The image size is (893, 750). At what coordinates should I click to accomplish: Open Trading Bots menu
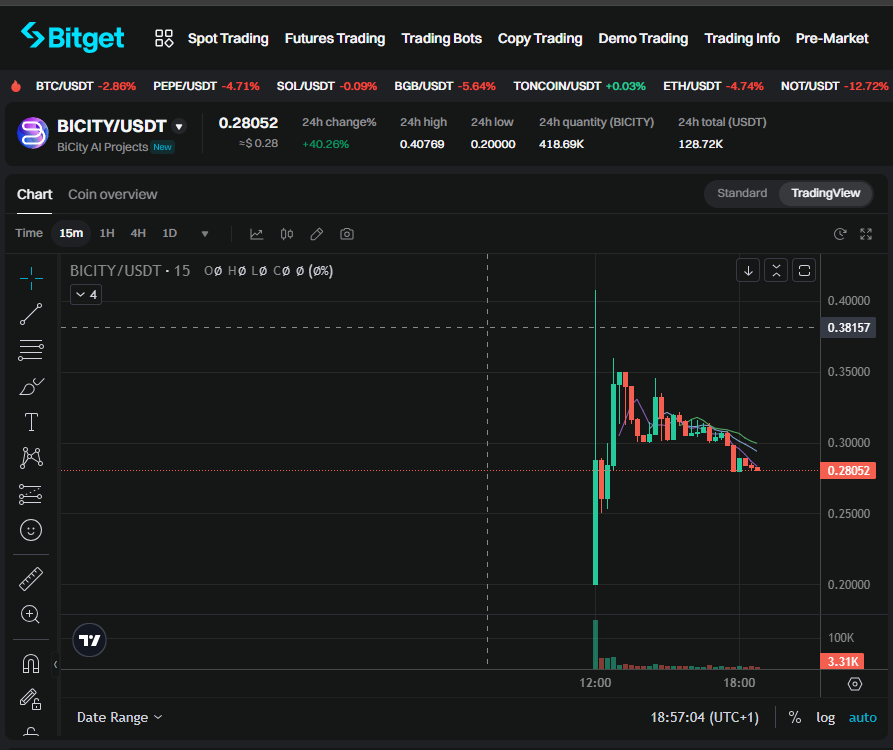pos(441,39)
